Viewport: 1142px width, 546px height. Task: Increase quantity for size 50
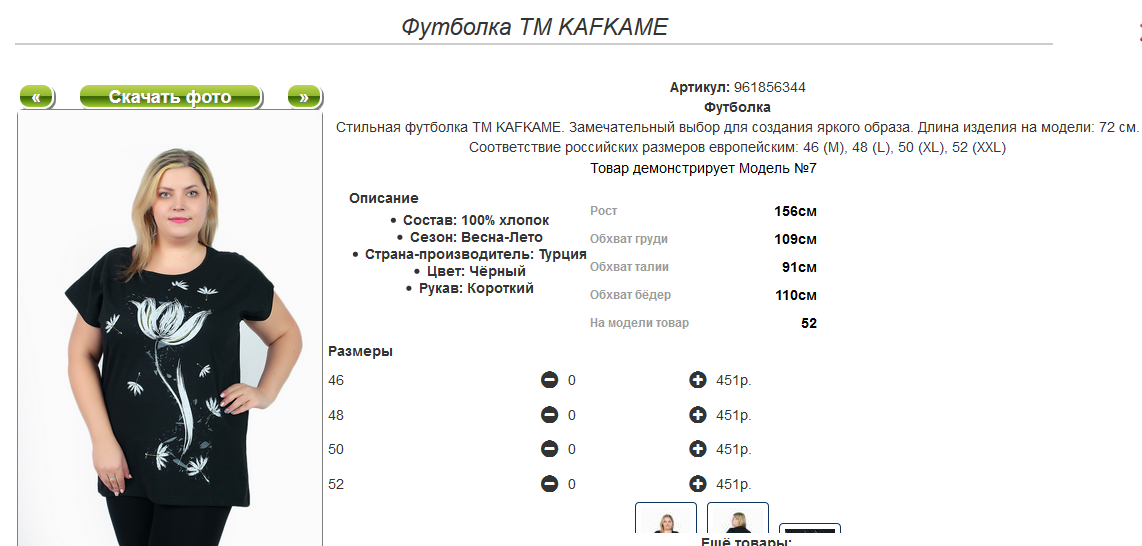tap(698, 449)
